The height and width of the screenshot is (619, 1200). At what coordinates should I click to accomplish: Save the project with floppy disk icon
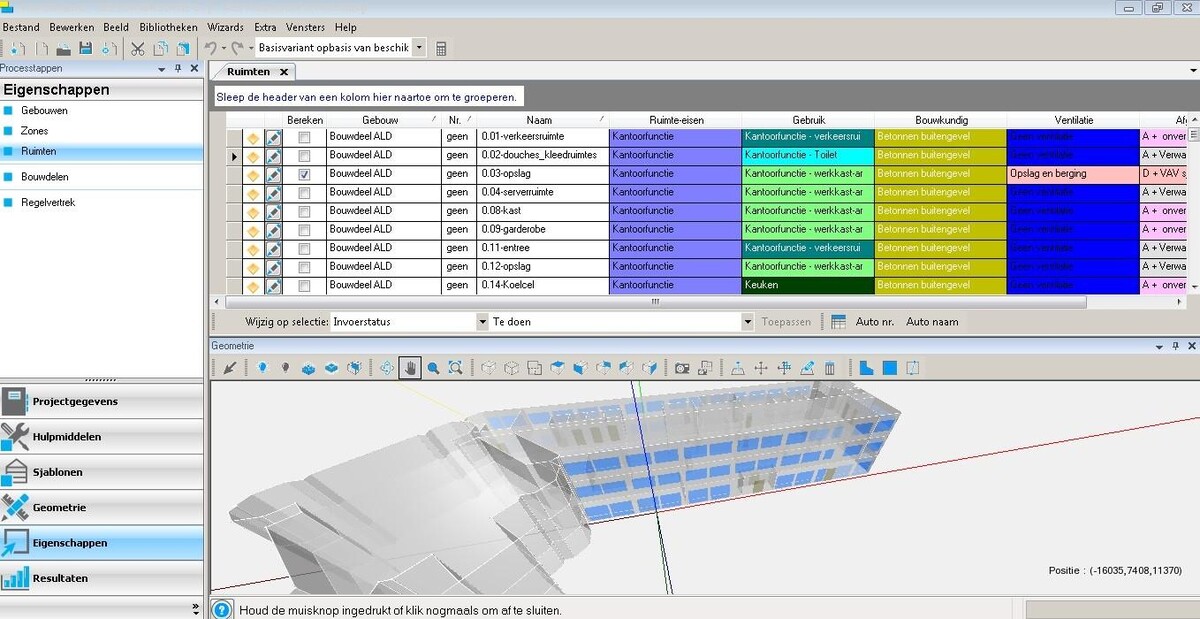85,48
